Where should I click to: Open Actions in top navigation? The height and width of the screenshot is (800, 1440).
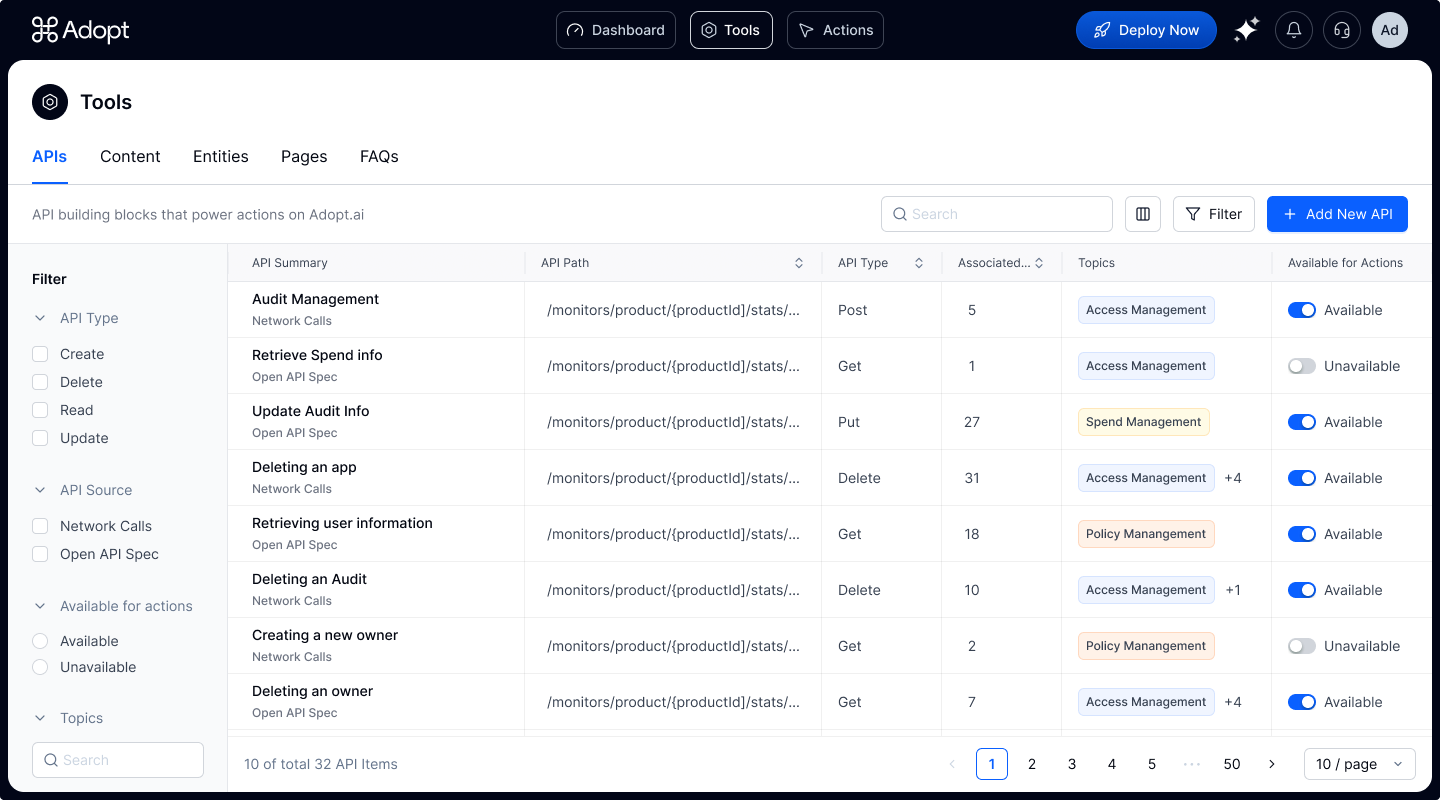835,30
